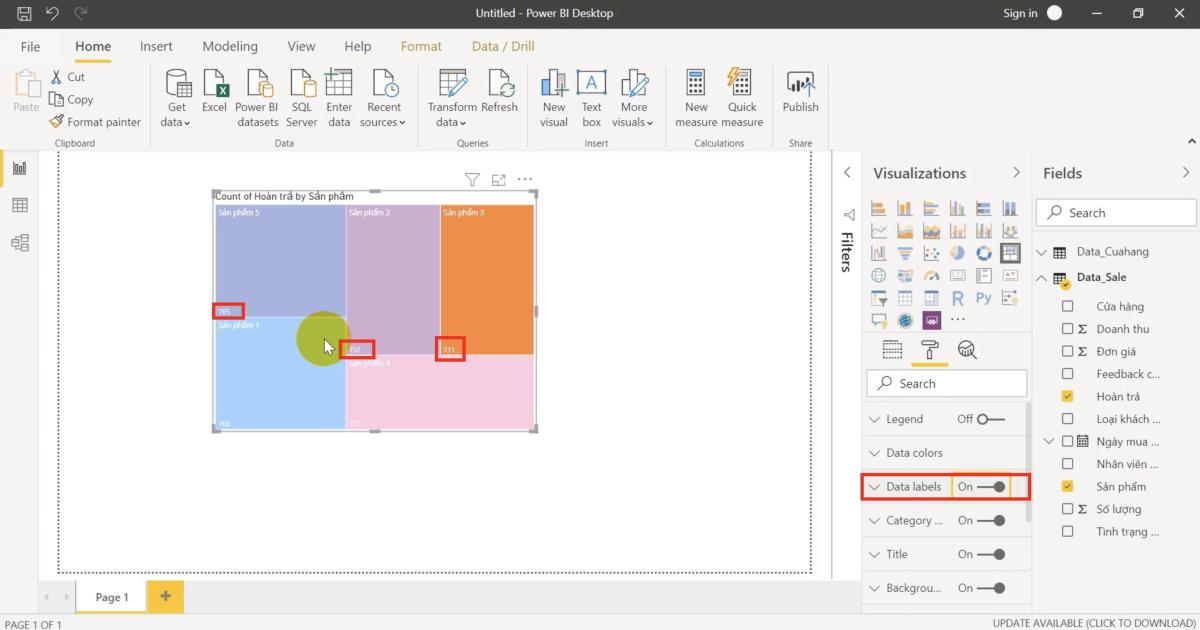Select the R script visual icon
Image resolution: width=1200 pixels, height=630 pixels.
(x=957, y=297)
